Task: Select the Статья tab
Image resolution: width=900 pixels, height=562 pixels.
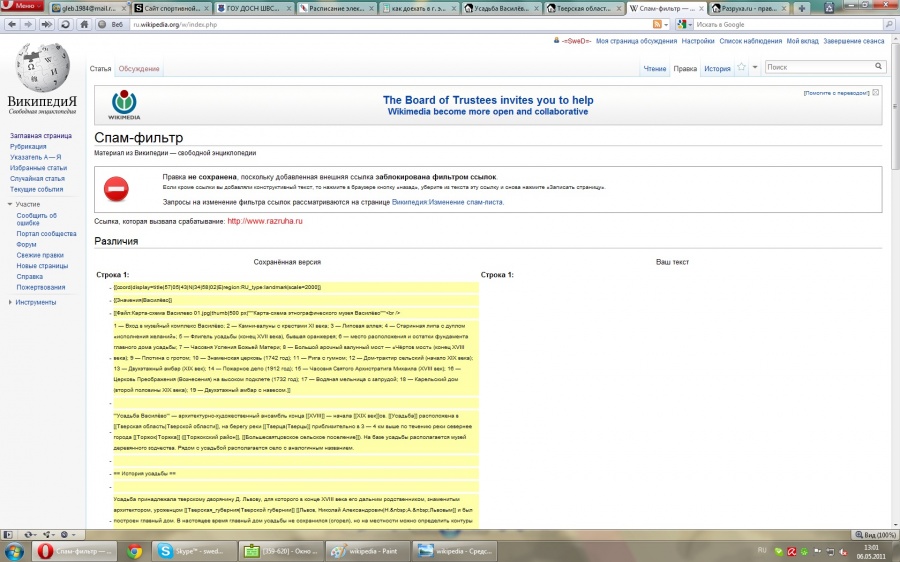Action: point(100,69)
